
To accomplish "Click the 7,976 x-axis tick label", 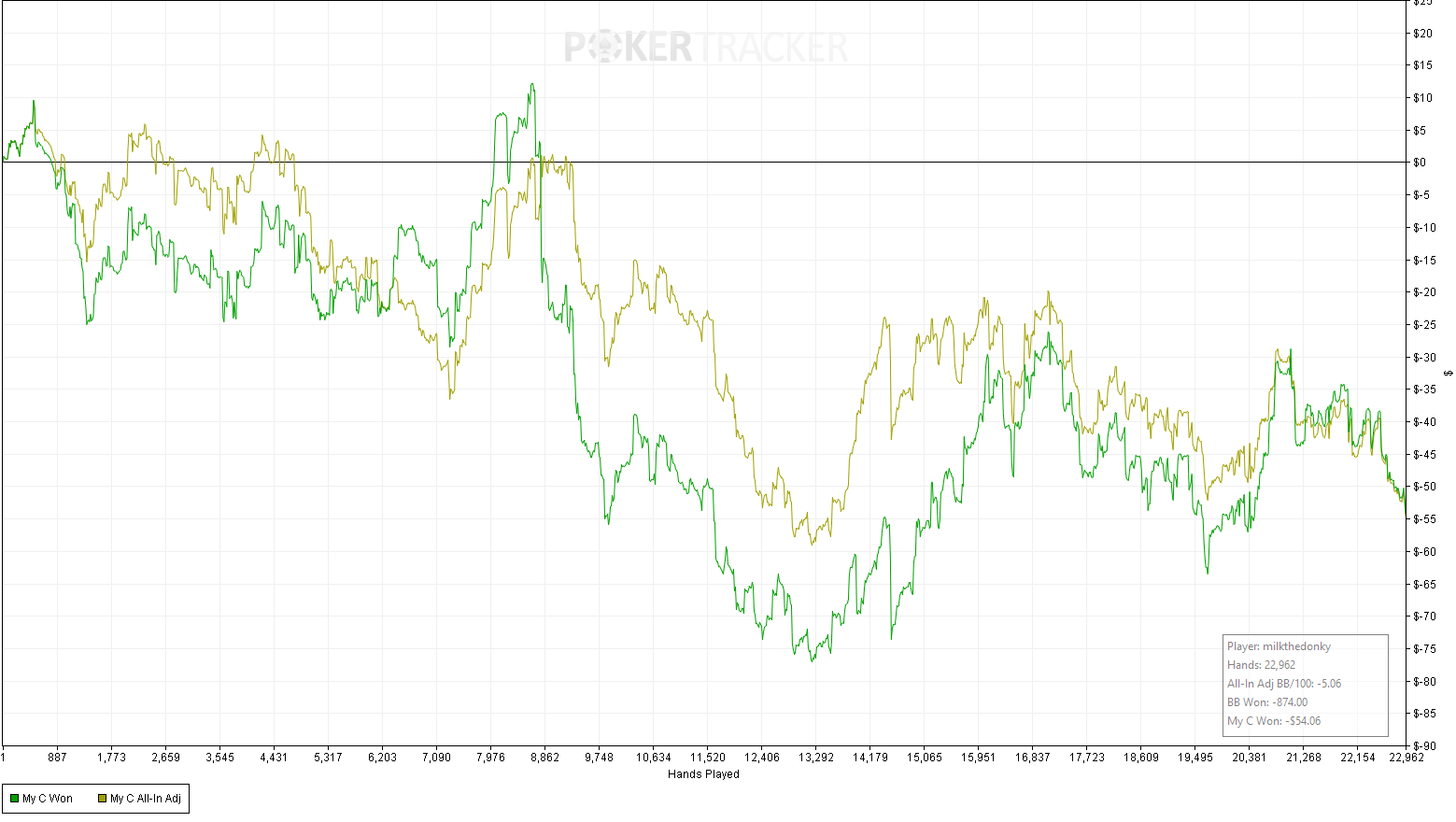I will pyautogui.click(x=490, y=758).
